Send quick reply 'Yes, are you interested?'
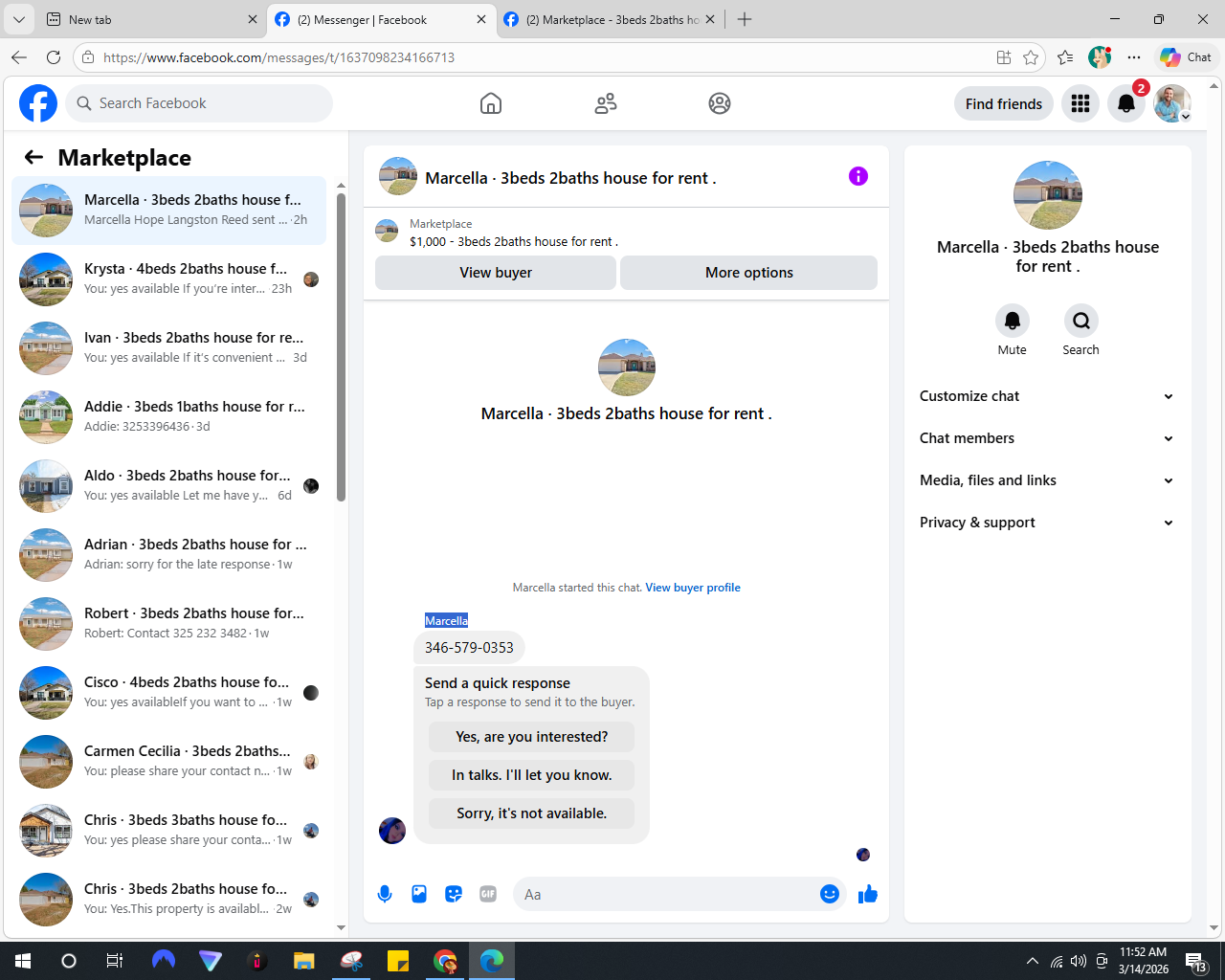Image resolution: width=1225 pixels, height=980 pixels. click(x=532, y=737)
